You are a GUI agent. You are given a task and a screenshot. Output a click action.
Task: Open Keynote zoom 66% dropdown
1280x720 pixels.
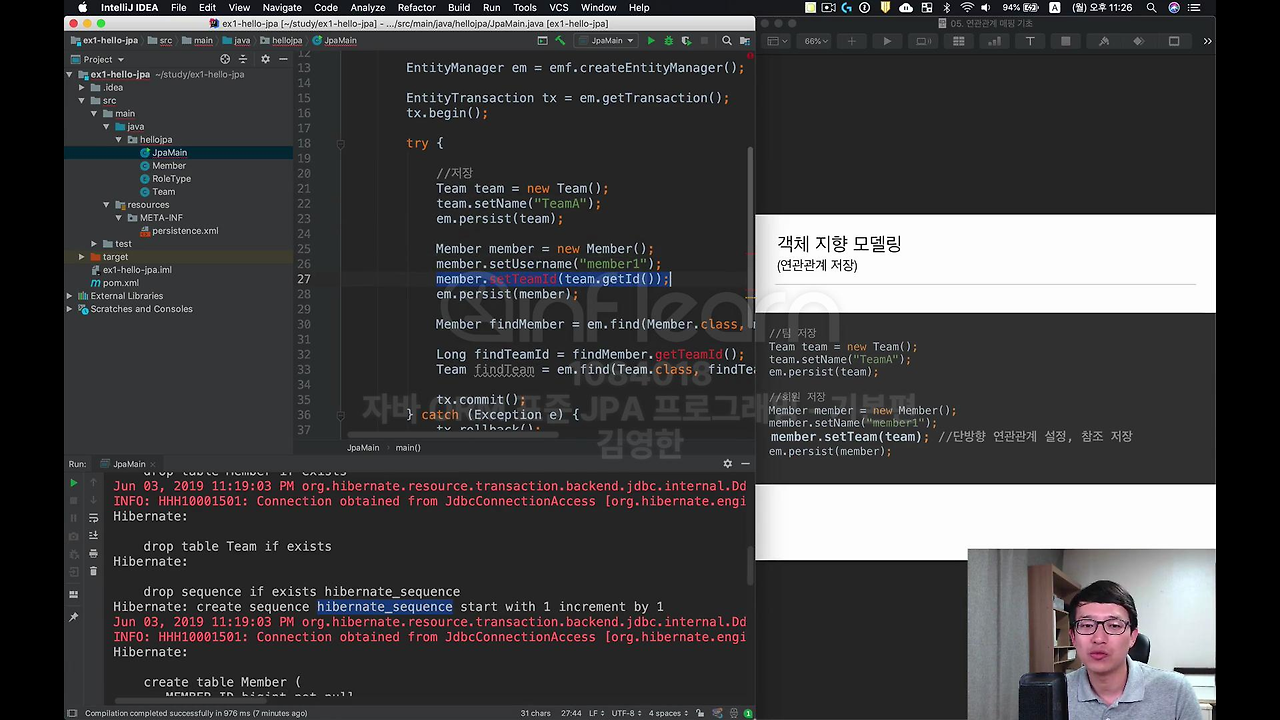815,41
